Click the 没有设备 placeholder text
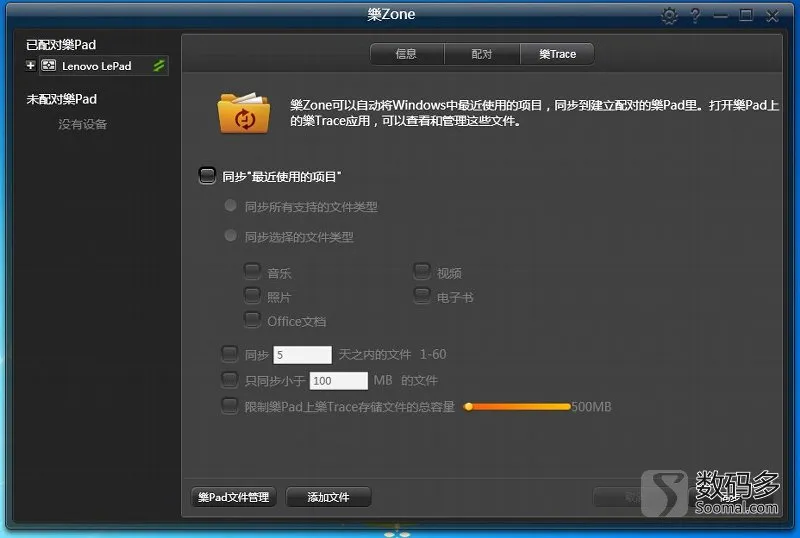The image size is (800, 538). click(x=83, y=124)
